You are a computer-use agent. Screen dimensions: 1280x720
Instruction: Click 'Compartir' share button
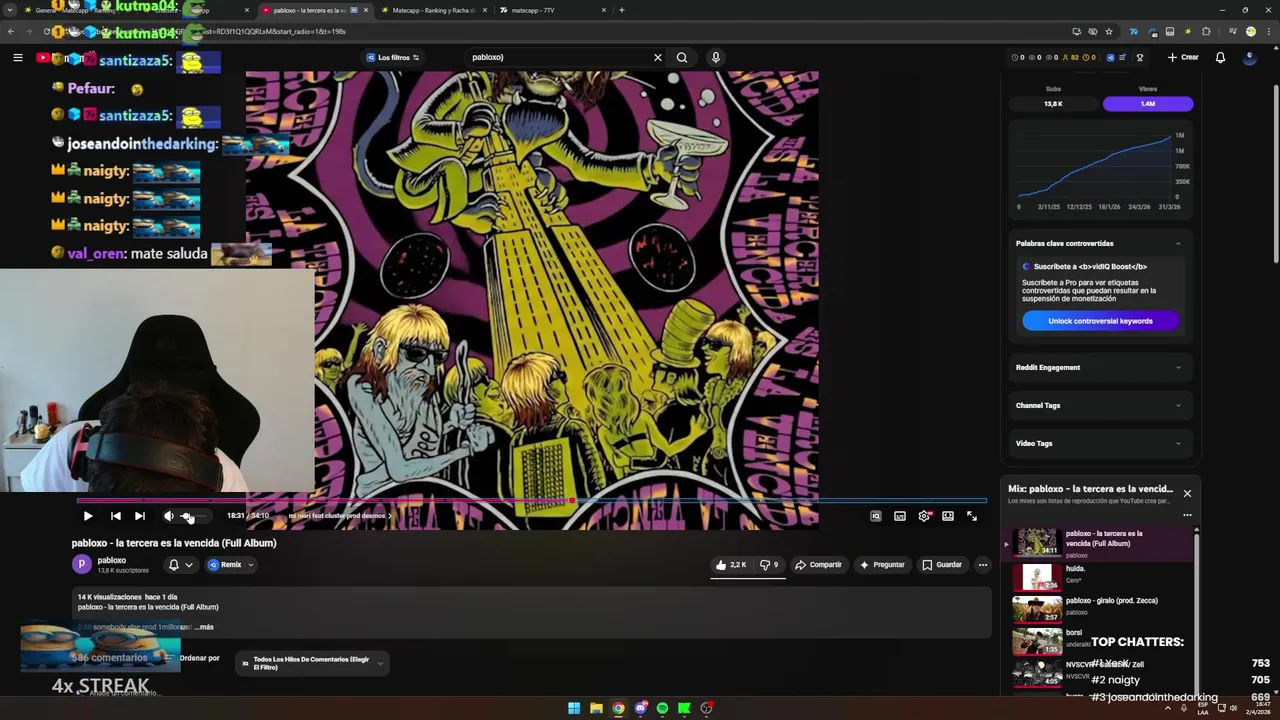click(818, 565)
